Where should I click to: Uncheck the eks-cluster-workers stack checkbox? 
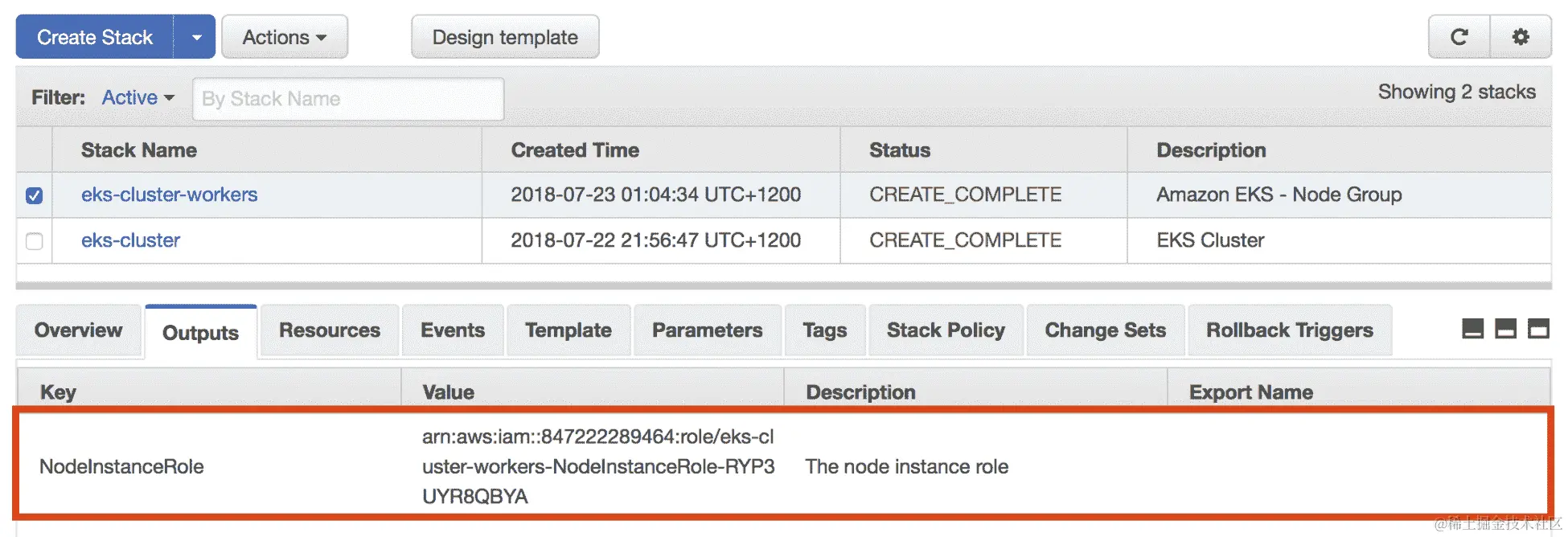35,195
